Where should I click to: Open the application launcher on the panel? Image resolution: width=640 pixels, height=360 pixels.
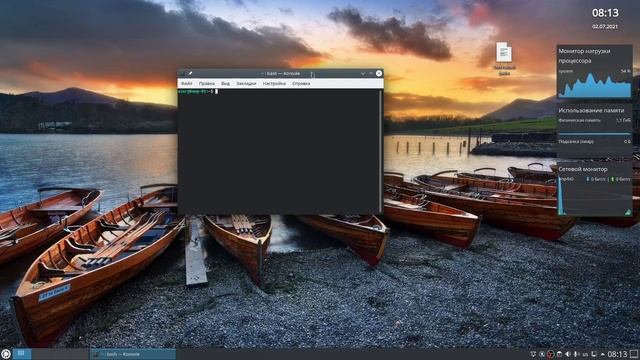click(x=5, y=354)
